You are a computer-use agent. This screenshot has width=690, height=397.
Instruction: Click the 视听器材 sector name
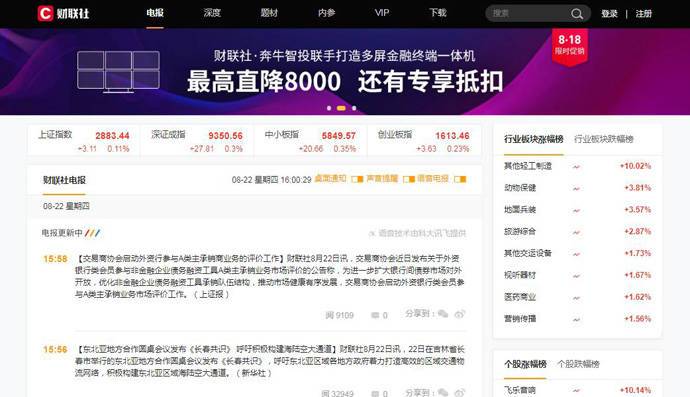pyautogui.click(x=520, y=276)
